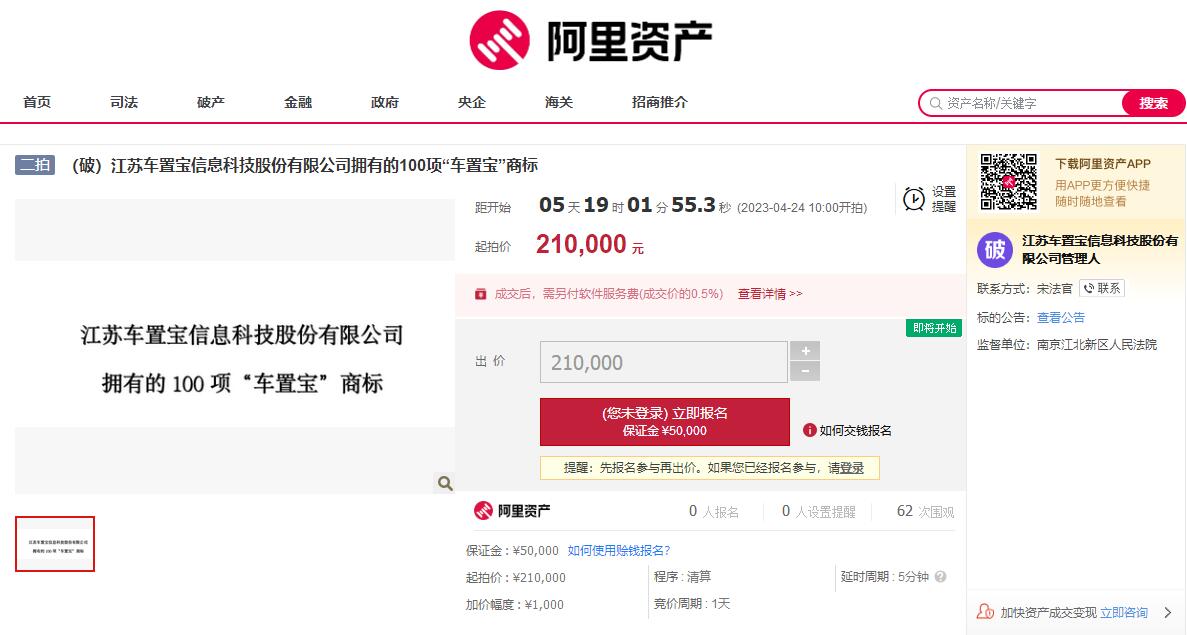This screenshot has height=635, width=1187.
Task: Click the red 搜索 button
Action: point(1153,103)
